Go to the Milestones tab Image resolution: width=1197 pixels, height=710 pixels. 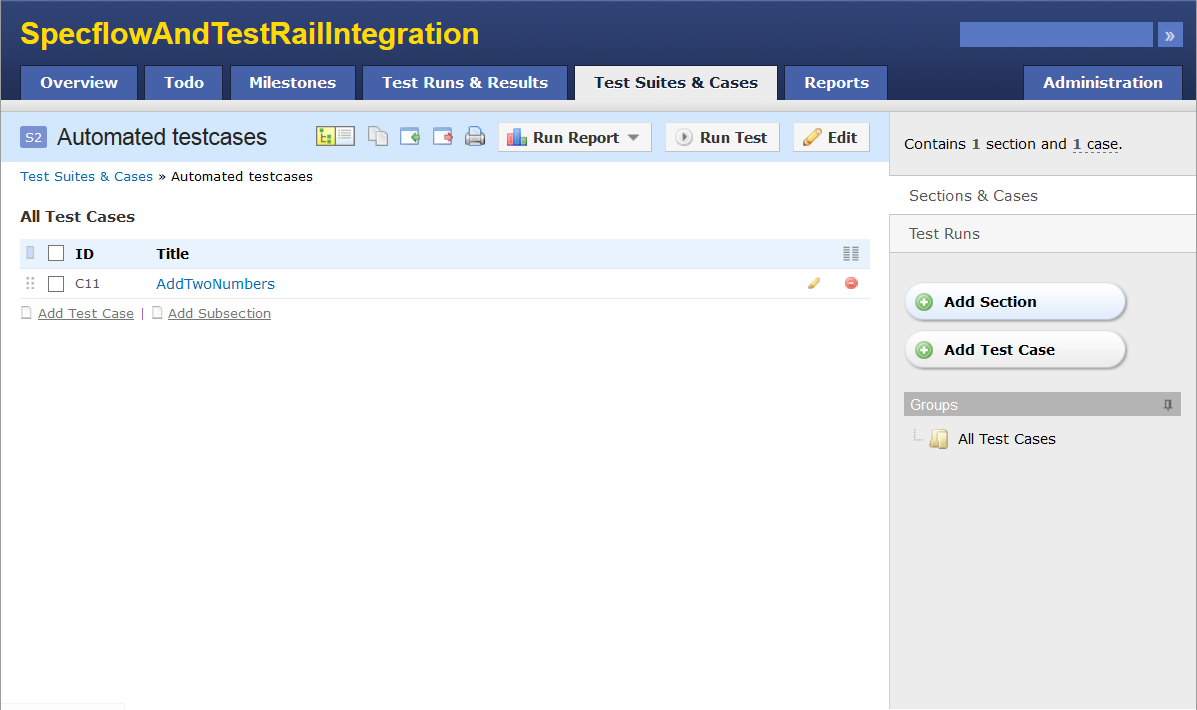tap(292, 83)
